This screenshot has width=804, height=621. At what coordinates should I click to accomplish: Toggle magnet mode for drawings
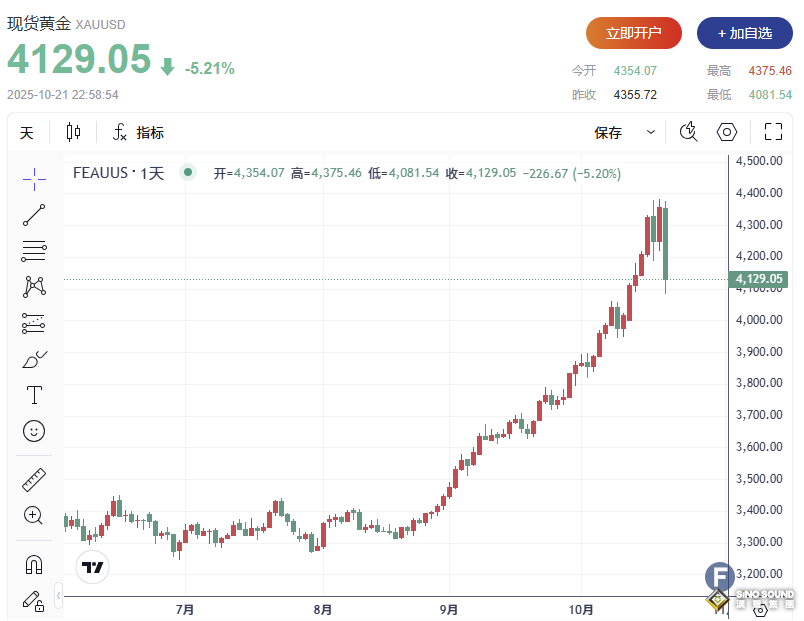(34, 565)
